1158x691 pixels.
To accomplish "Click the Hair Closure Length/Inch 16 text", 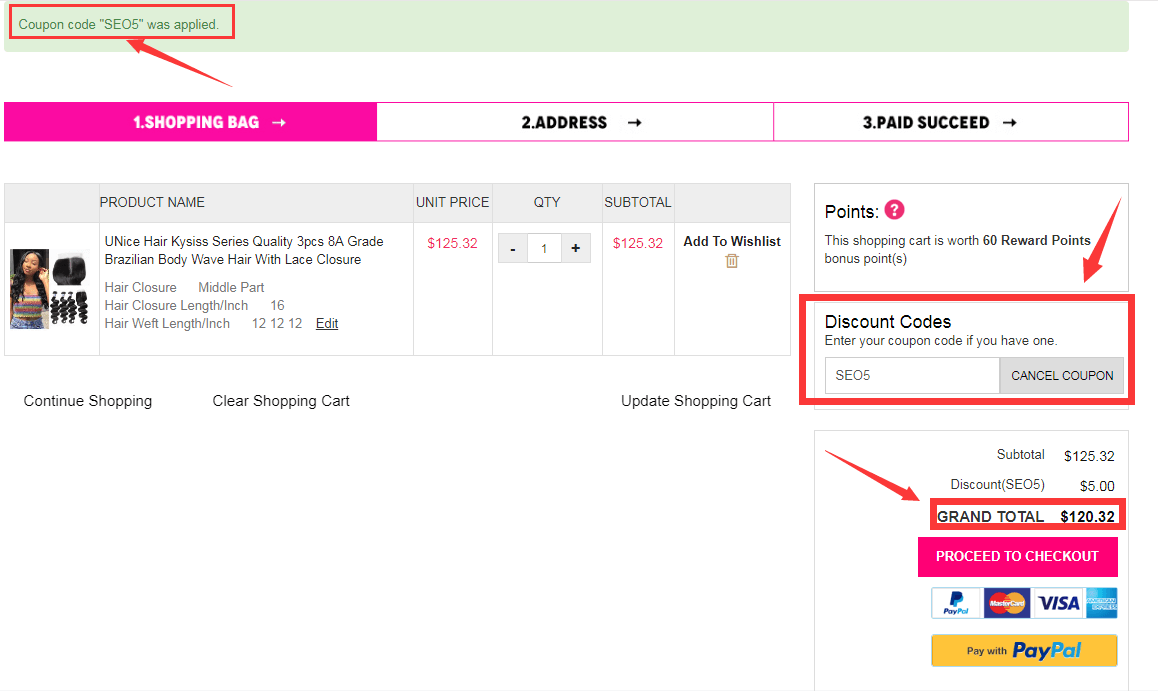I will coord(194,306).
